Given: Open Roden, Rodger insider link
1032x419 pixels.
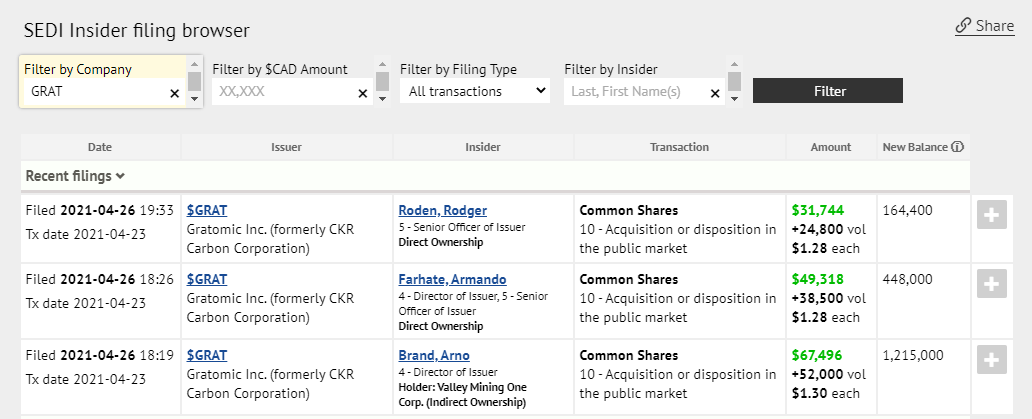Looking at the screenshot, I should tap(442, 210).
